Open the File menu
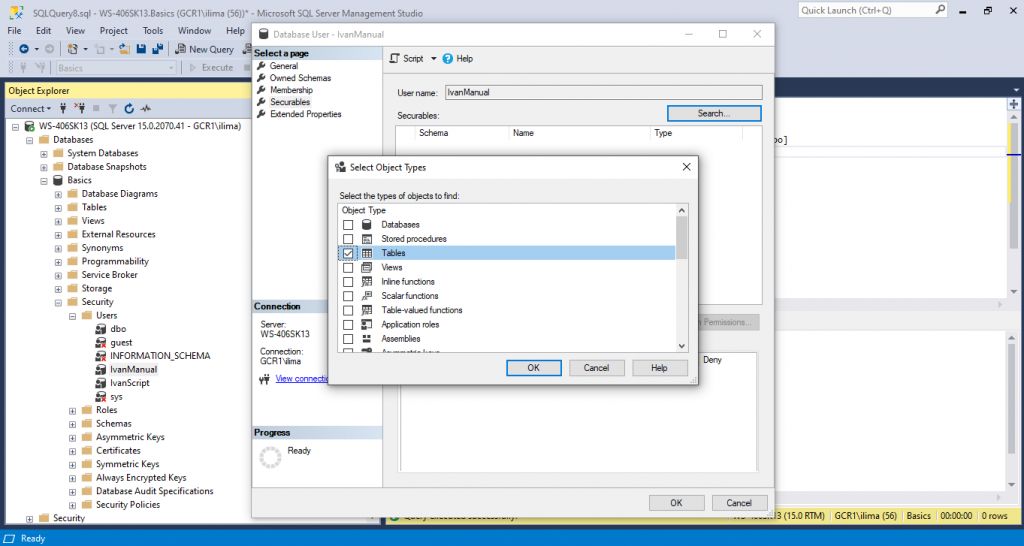The height and width of the screenshot is (546, 1024). point(14,31)
